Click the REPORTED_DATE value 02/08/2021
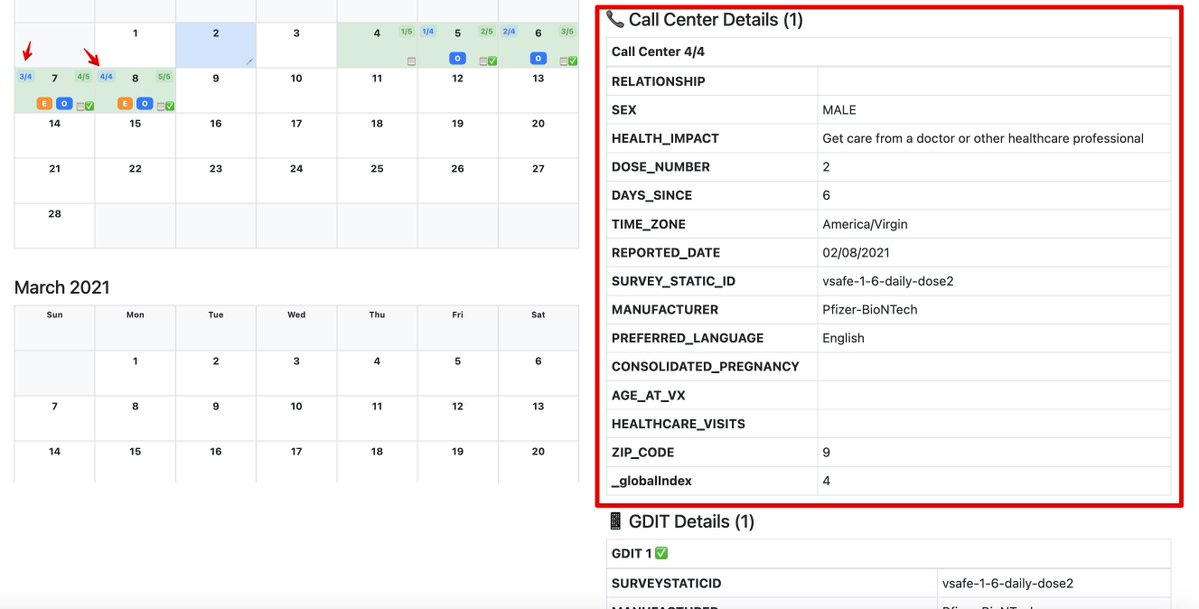1199x609 pixels. (856, 252)
